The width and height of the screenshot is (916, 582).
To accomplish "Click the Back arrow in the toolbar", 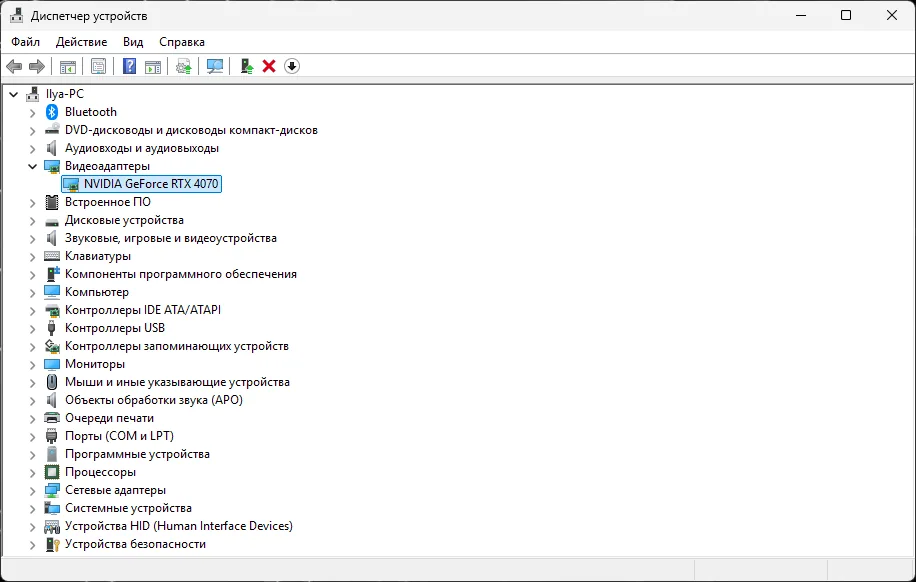I will 14,66.
